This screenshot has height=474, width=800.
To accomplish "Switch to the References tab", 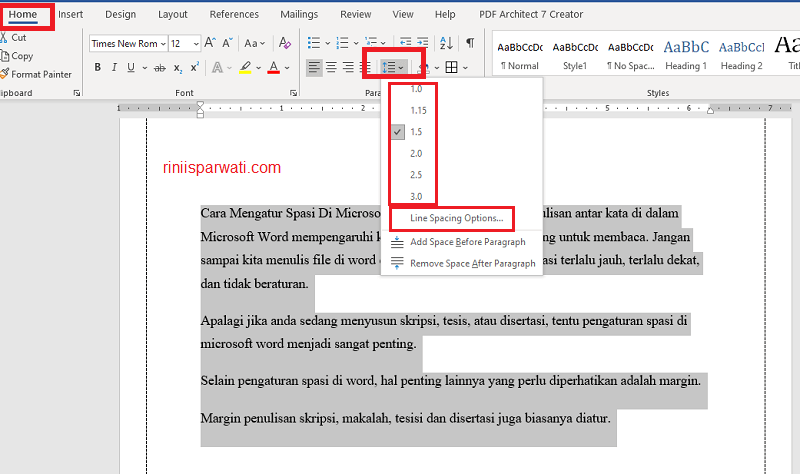I will point(234,14).
